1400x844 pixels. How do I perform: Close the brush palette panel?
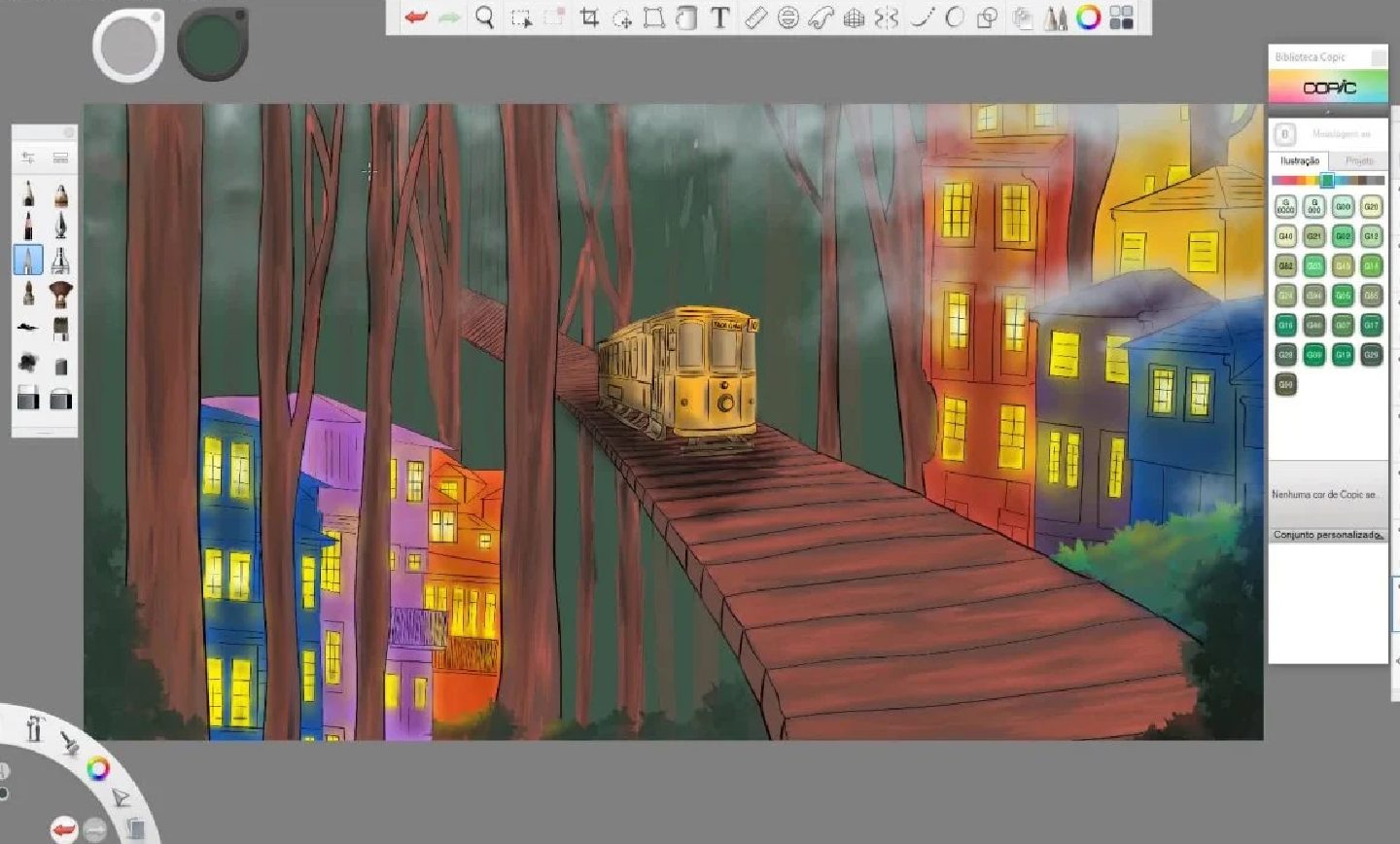tap(69, 132)
